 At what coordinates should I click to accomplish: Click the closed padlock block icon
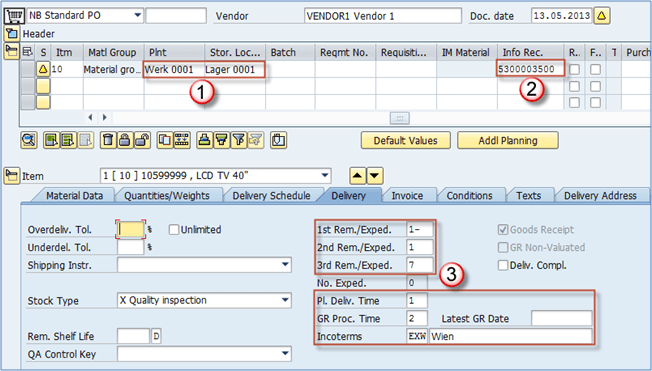(x=125, y=140)
